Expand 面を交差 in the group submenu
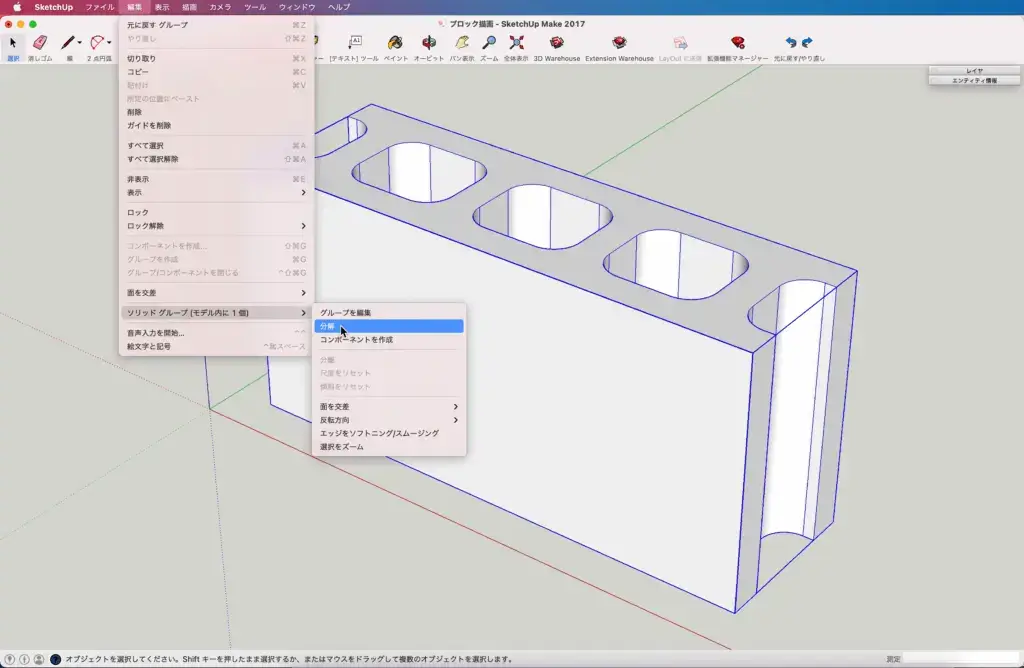Screen dimensions: 1024x668 (x=389, y=406)
